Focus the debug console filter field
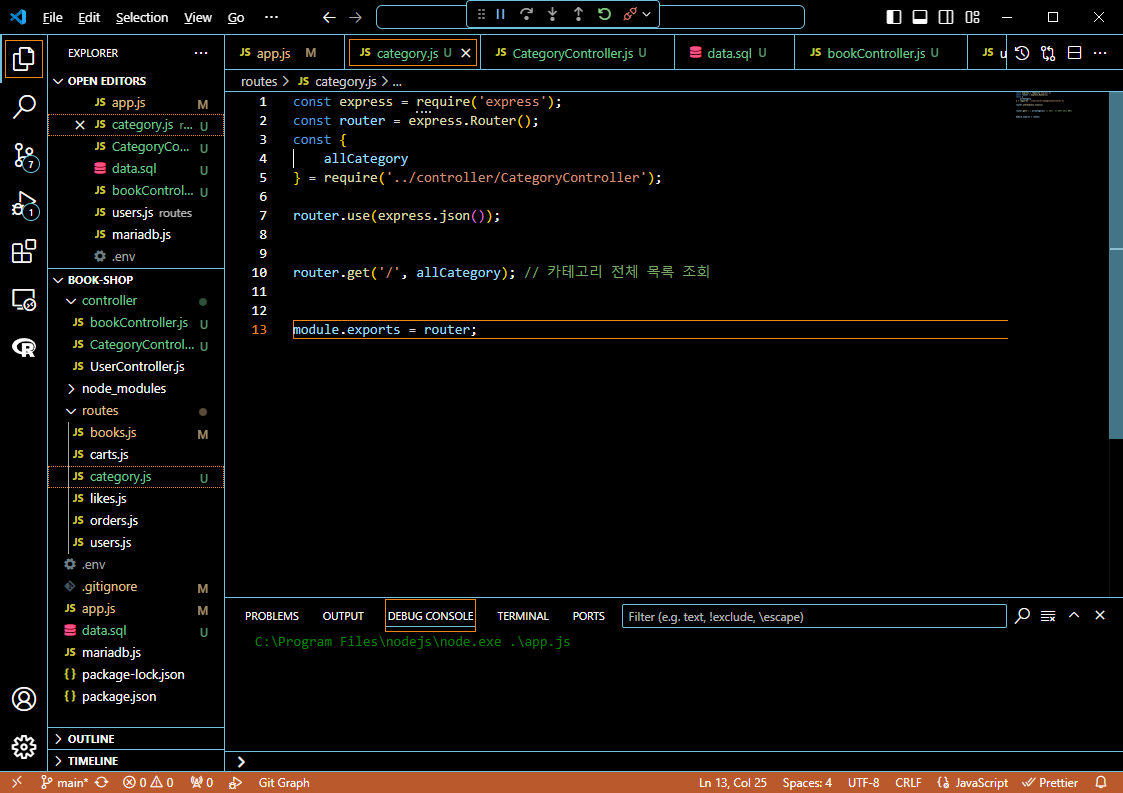The width and height of the screenshot is (1123, 793). coord(814,617)
